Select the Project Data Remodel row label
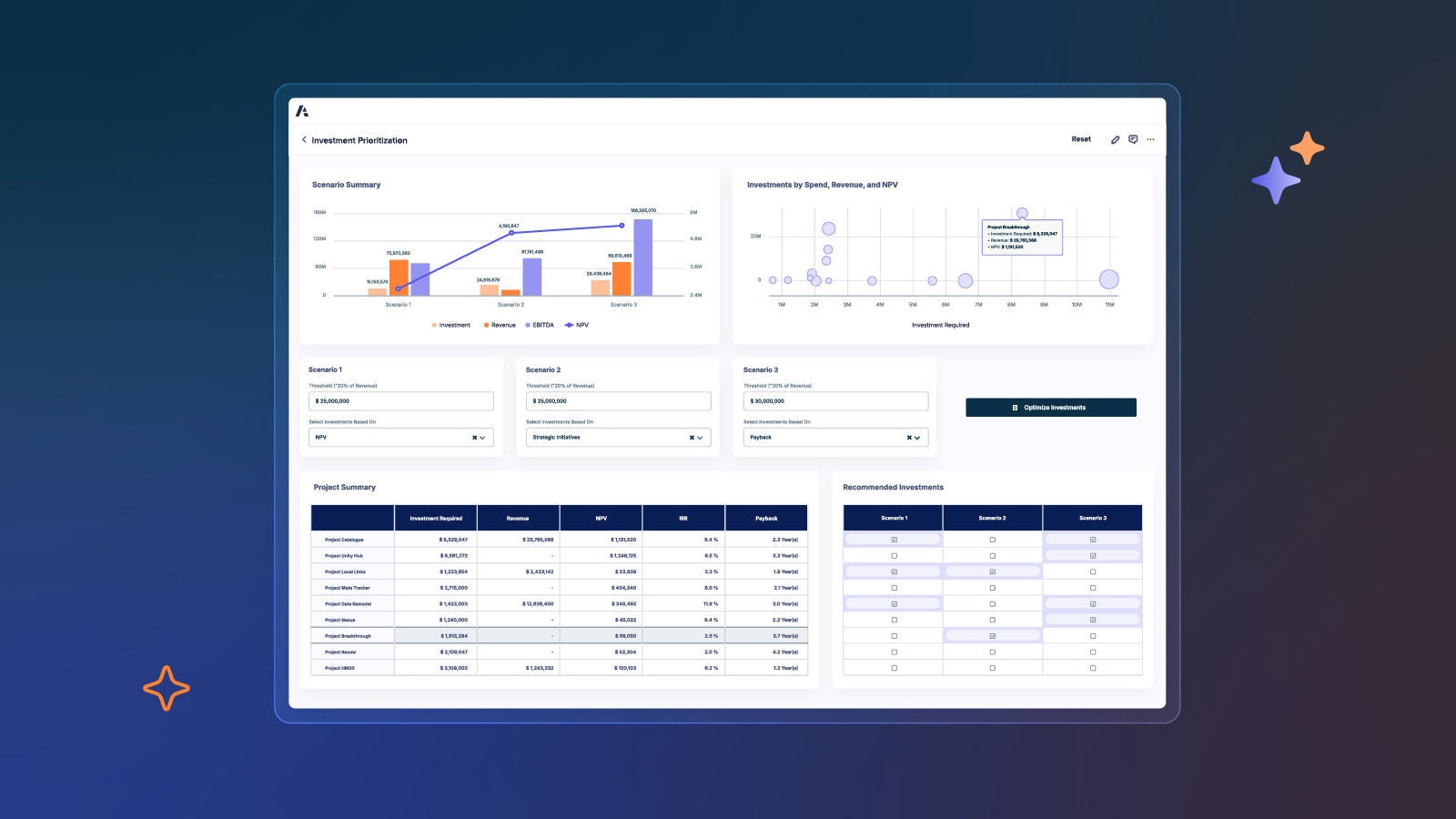 tap(348, 604)
